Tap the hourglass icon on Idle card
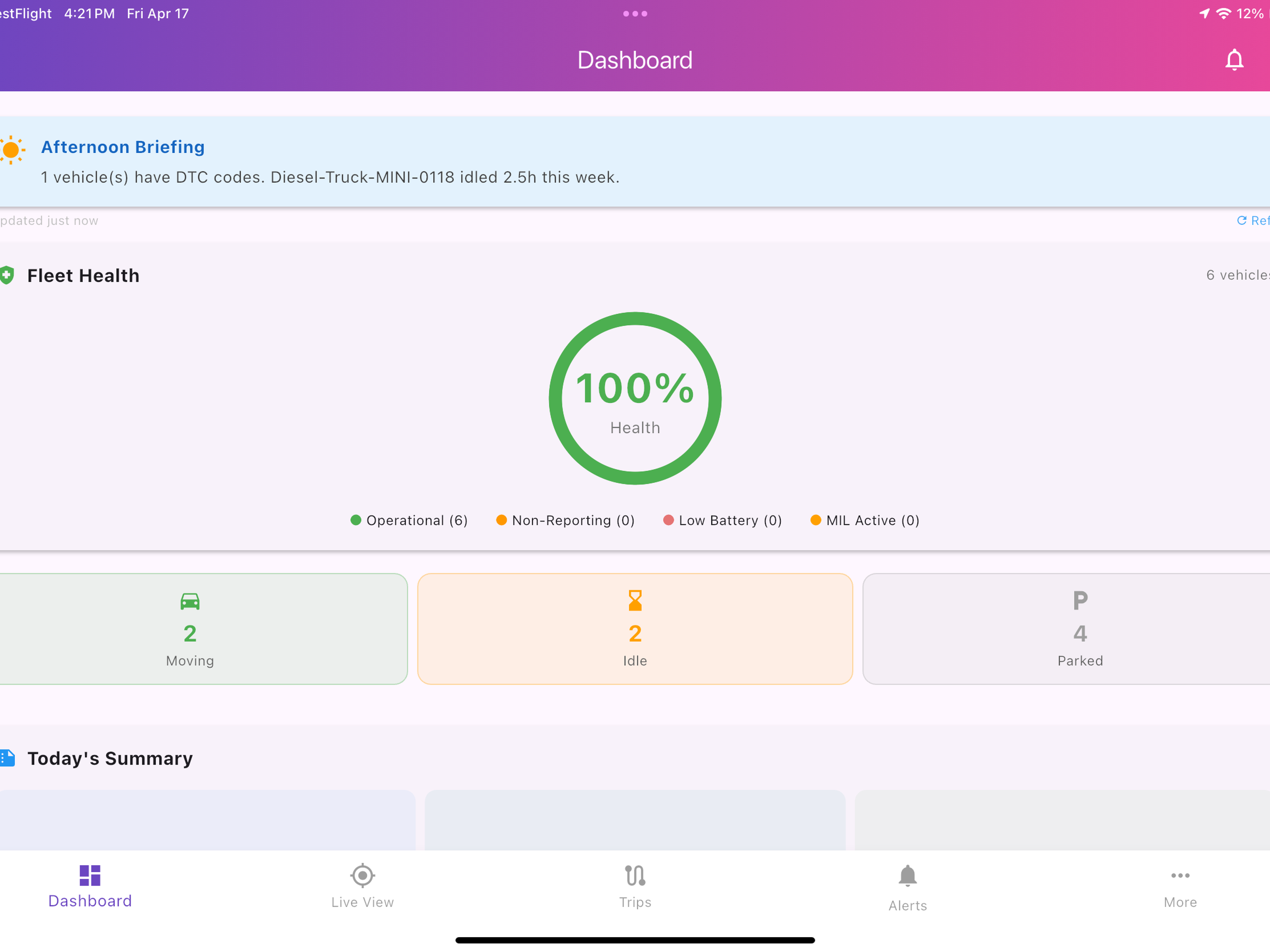Screen dimensions: 1270x952 [635, 601]
